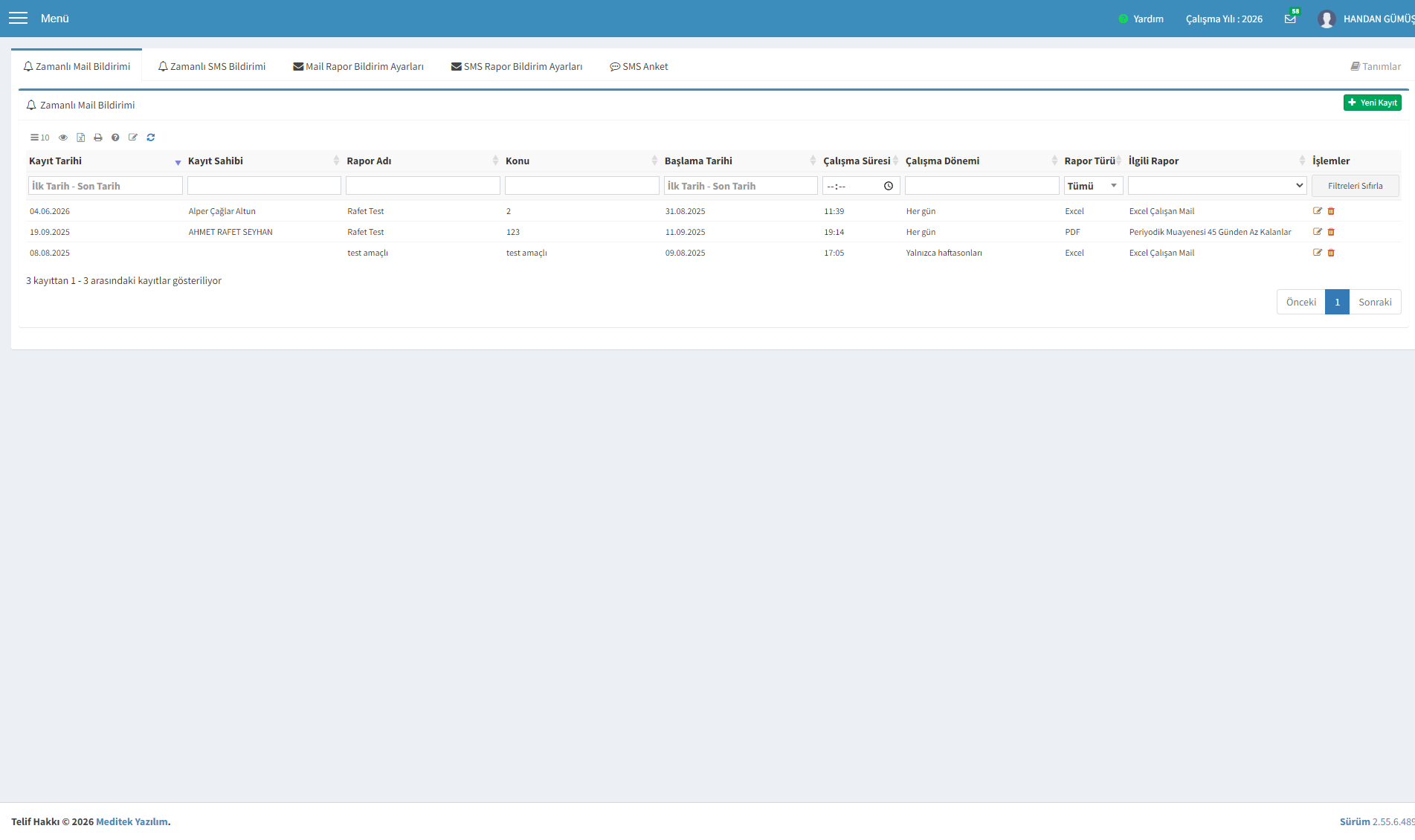Open the Çalışma Süresi time picker clock
This screenshot has width=1415, height=840.
coord(889,186)
